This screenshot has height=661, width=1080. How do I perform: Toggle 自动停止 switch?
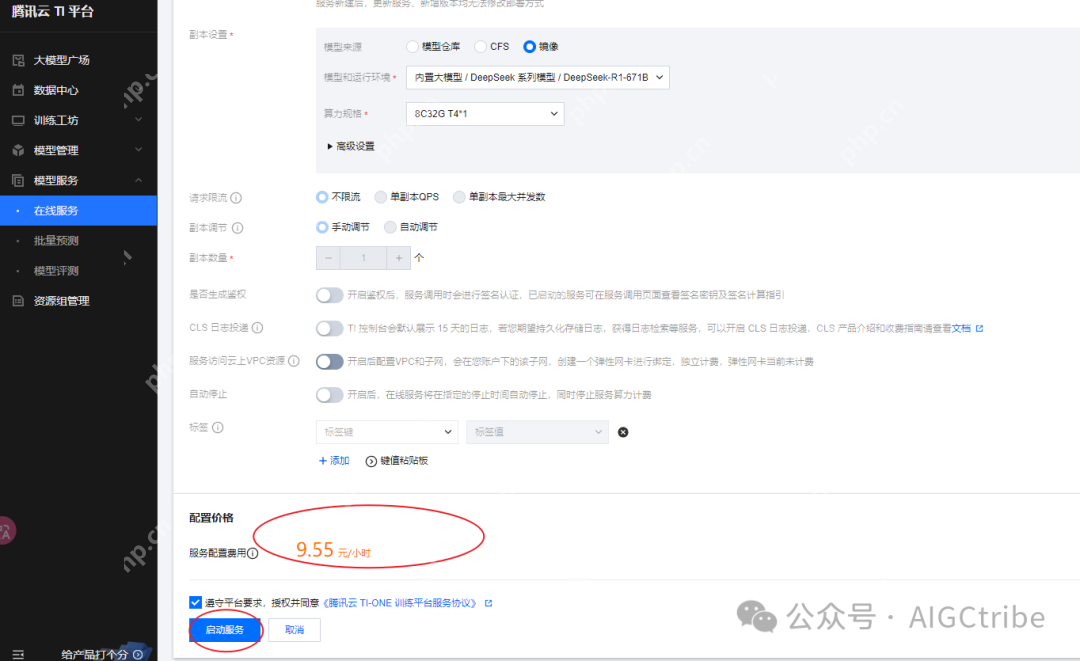click(x=329, y=395)
